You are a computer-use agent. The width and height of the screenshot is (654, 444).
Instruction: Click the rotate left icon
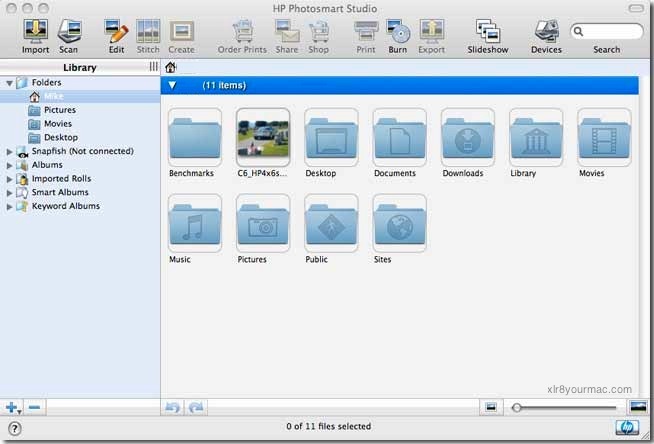click(173, 407)
